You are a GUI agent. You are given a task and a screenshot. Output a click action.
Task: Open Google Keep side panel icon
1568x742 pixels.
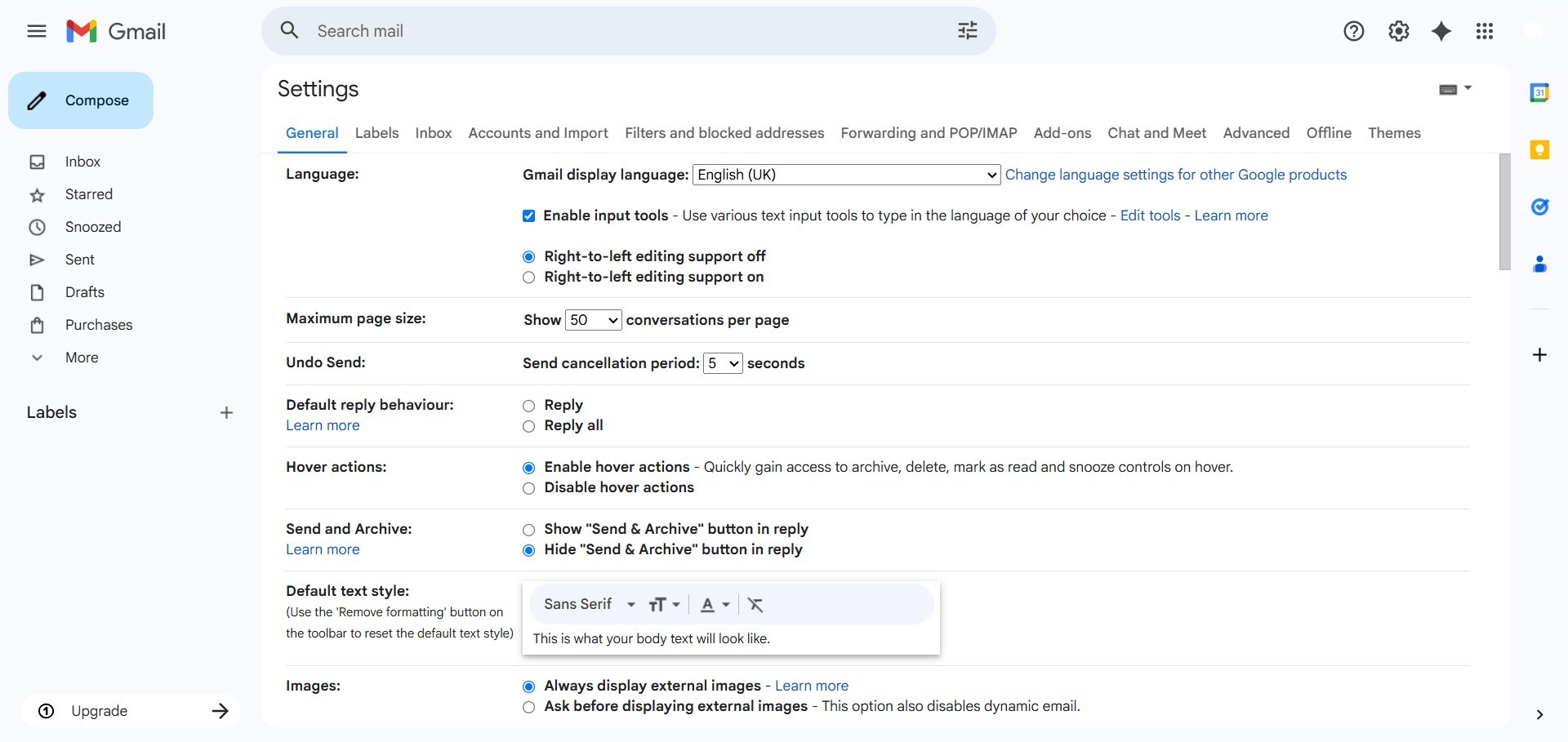pos(1539,149)
